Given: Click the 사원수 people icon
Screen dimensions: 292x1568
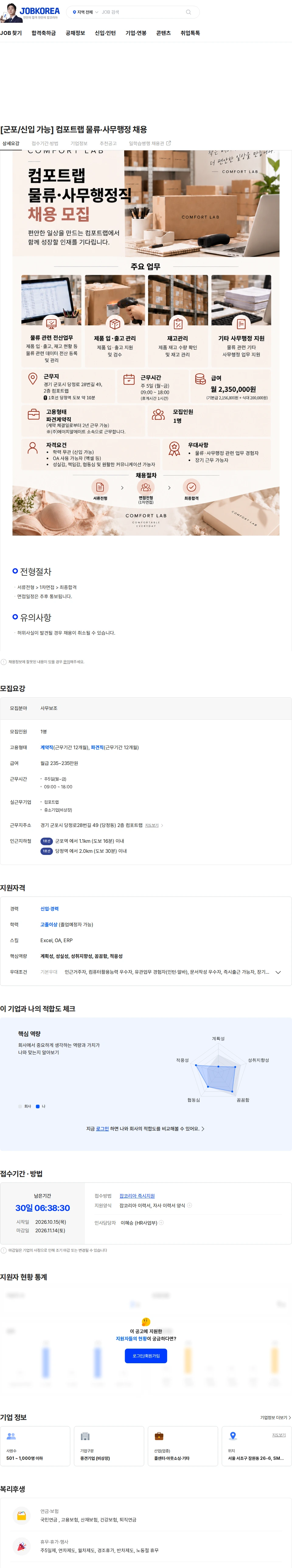Looking at the screenshot, I should (x=11, y=1436).
